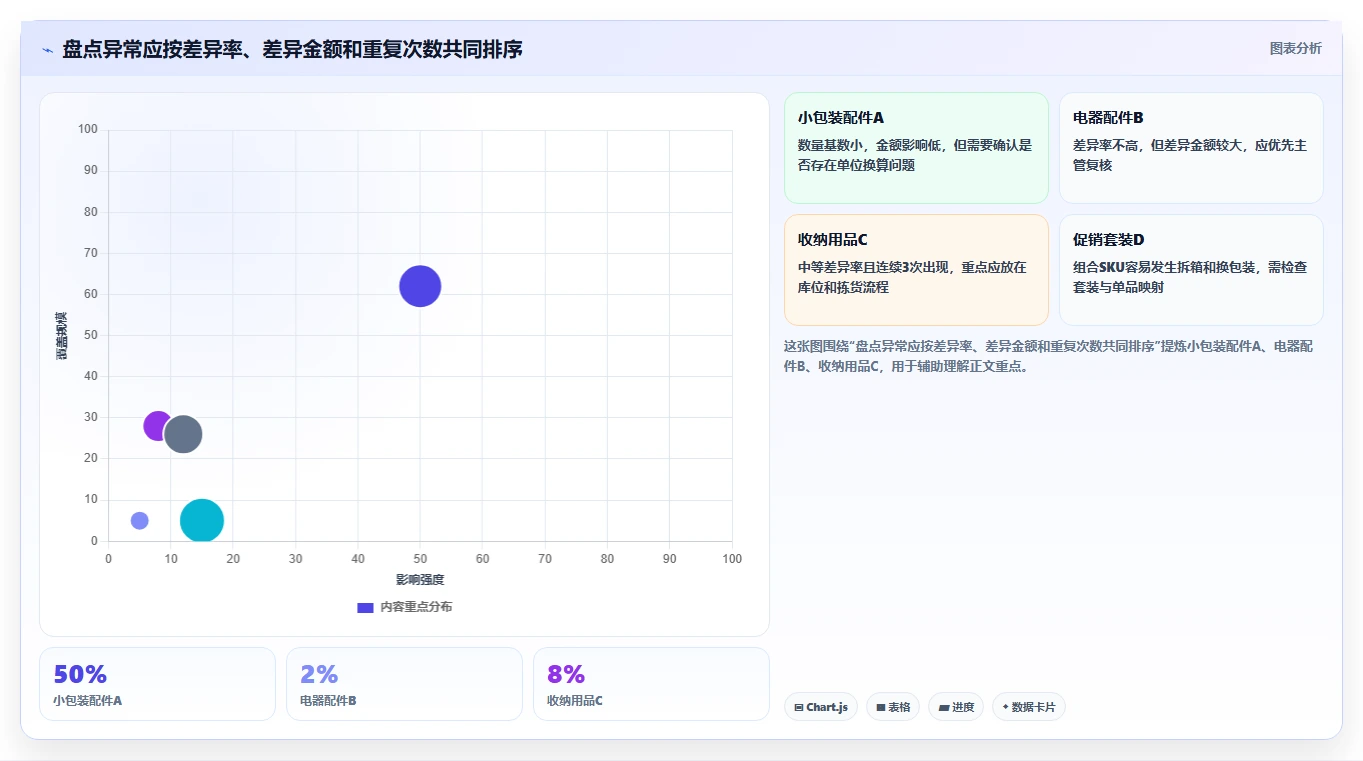Select the 小包装配件A info card
Viewport: 1363px width, 761px height.
pyautogui.click(x=916, y=148)
